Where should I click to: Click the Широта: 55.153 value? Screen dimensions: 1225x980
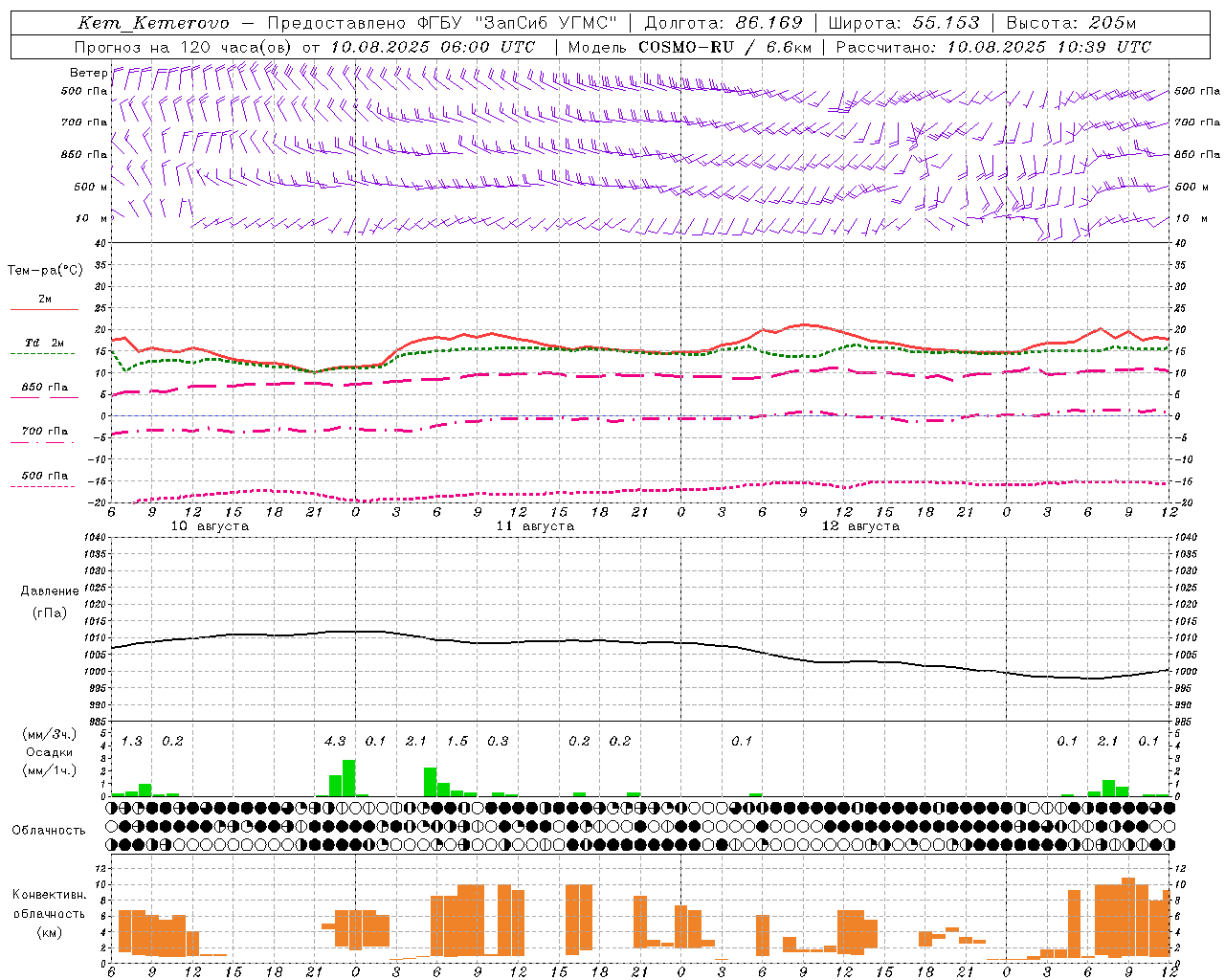click(x=903, y=23)
